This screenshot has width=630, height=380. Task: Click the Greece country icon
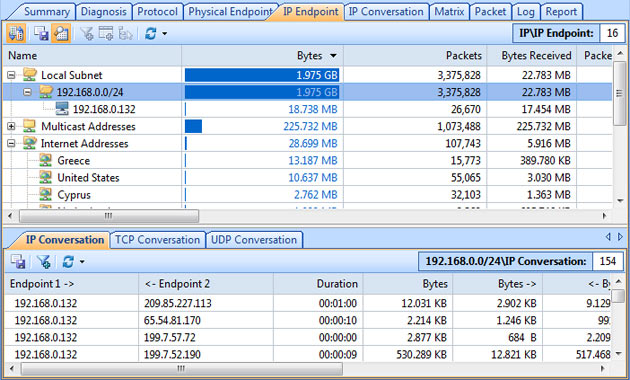point(46,160)
